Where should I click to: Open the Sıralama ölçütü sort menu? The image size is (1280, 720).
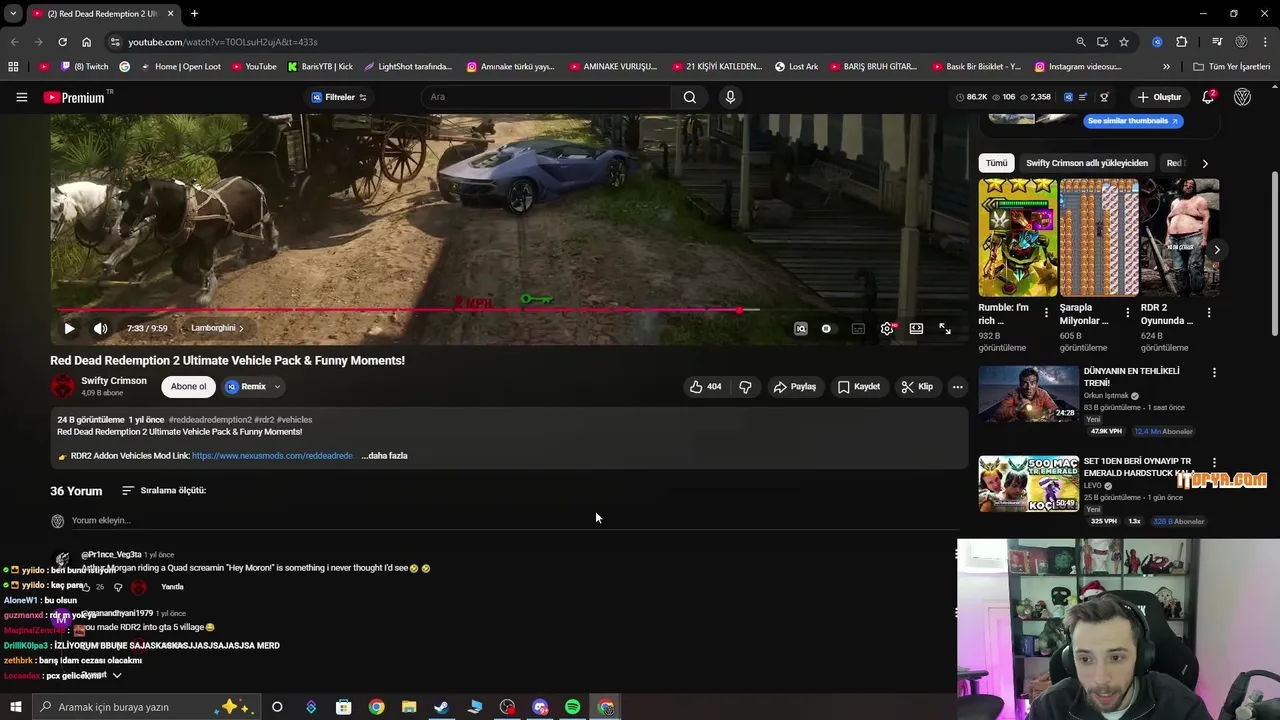[164, 491]
